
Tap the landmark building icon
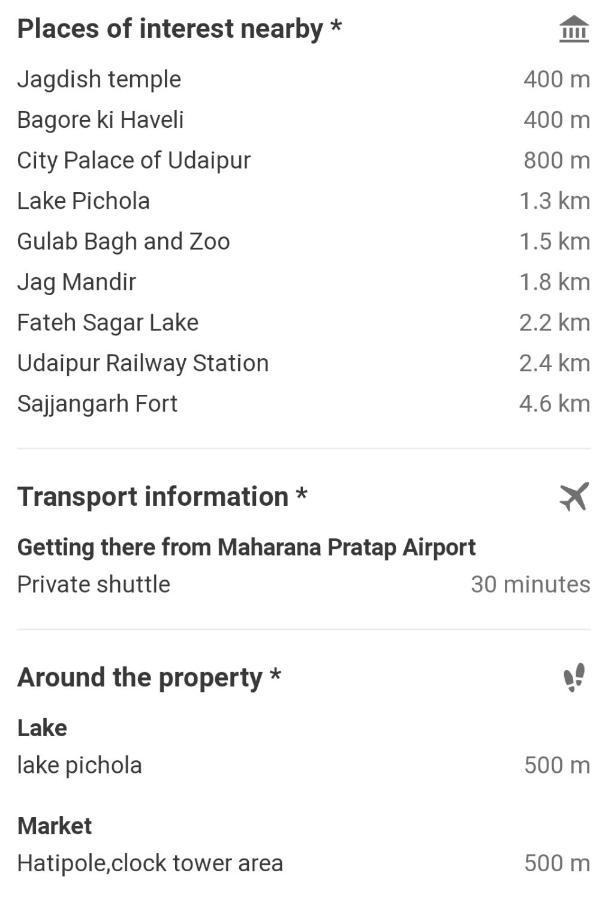[574, 29]
